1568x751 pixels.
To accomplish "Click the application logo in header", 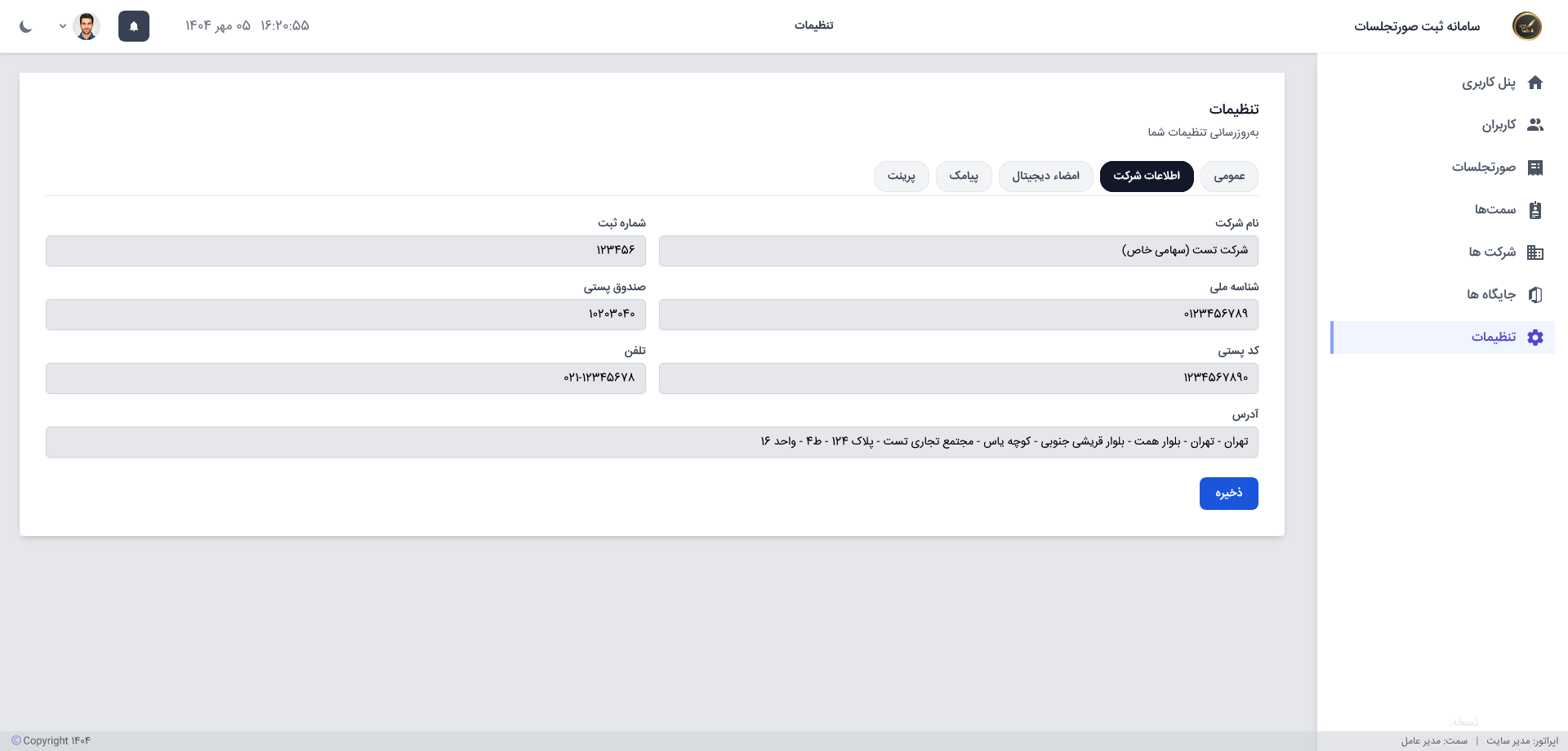I will (x=1526, y=26).
